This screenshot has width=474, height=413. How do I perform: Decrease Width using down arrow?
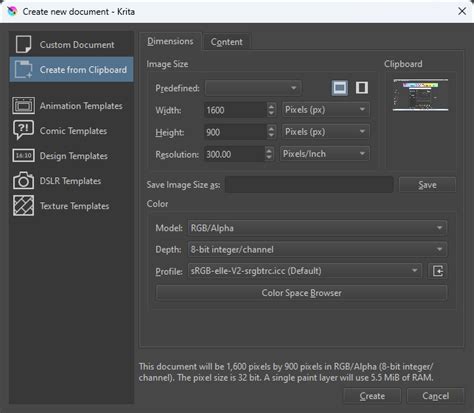[x=271, y=114]
